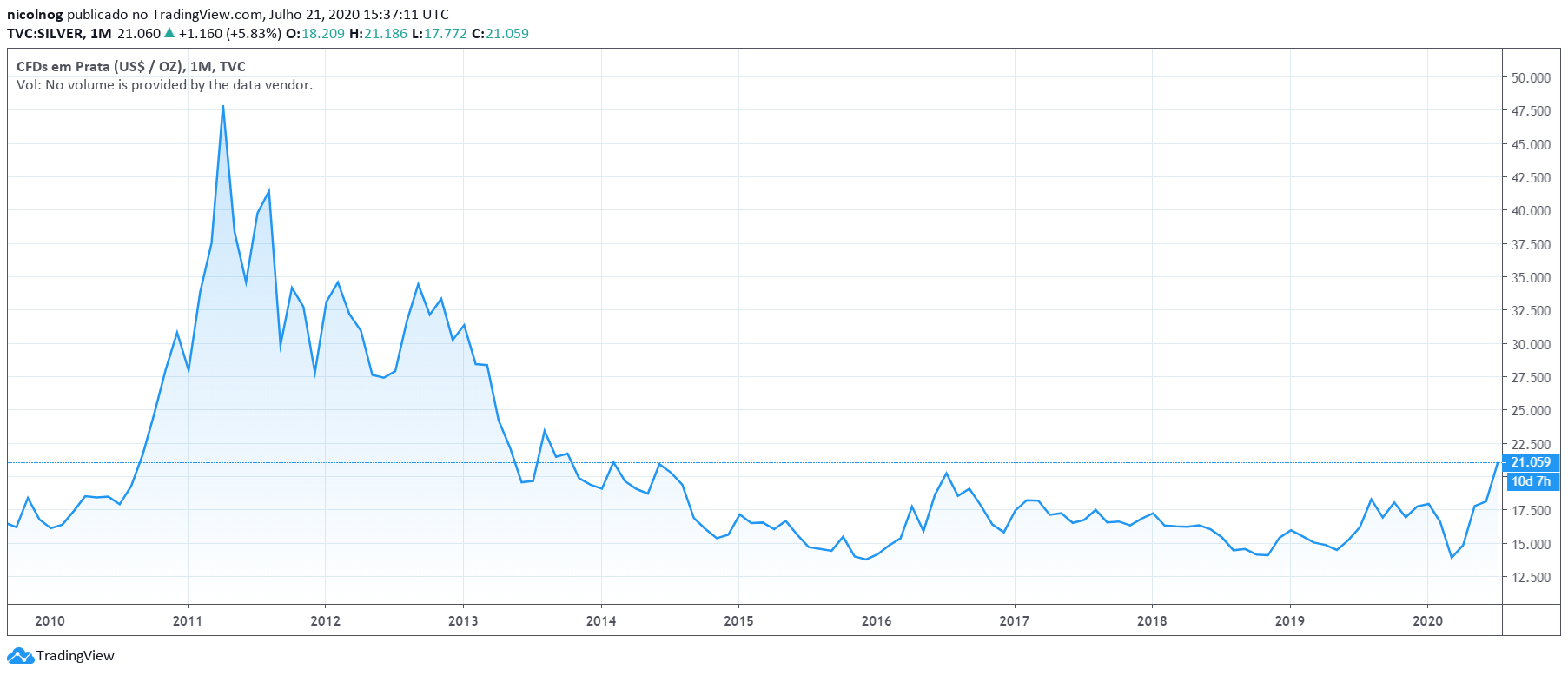The height and width of the screenshot is (676, 1568).
Task: Click the 2014 label on the time axis
Action: coord(601,620)
